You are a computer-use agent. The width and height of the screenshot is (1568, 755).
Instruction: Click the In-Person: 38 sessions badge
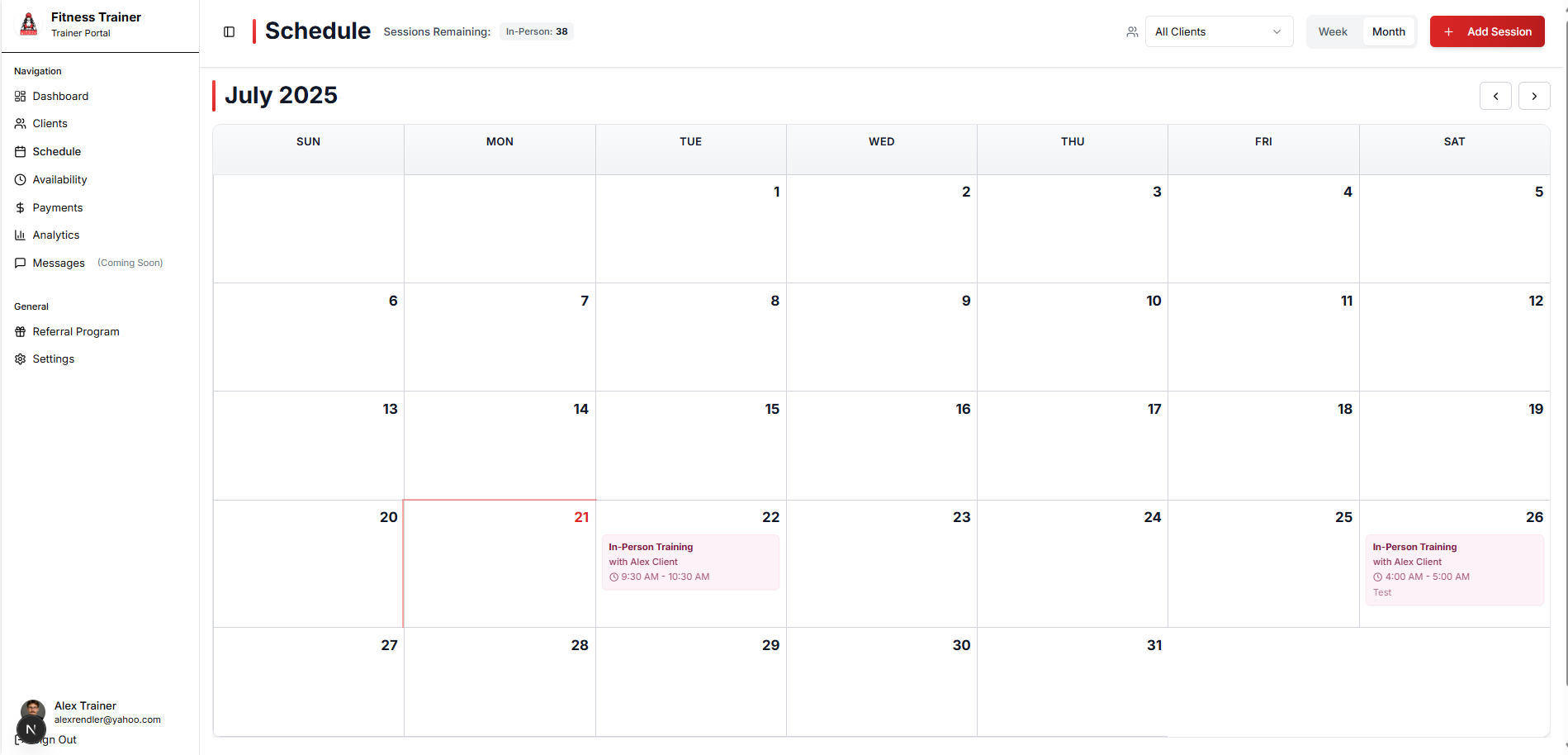tap(536, 31)
